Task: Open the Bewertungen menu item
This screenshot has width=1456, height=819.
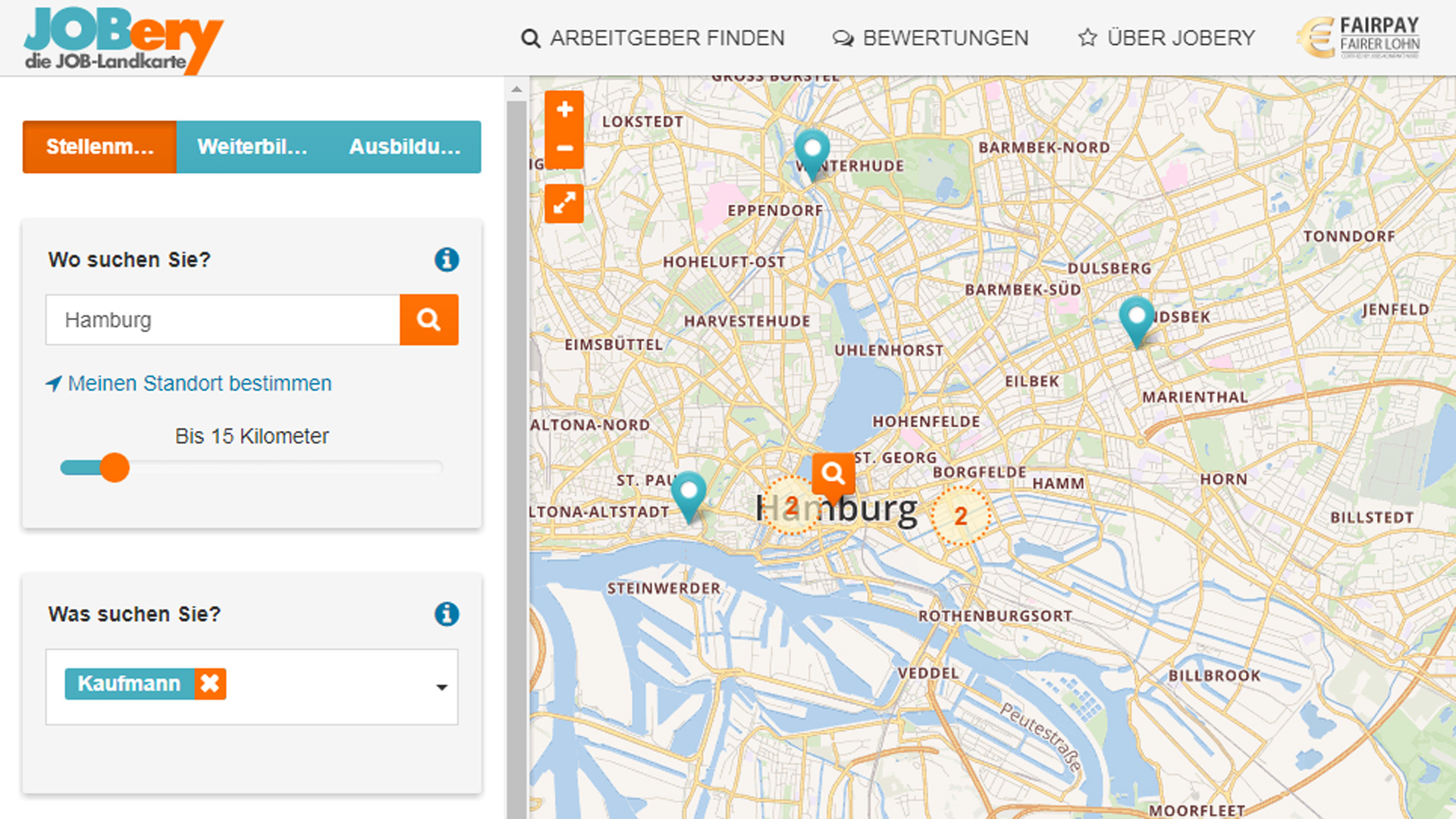Action: 930,38
